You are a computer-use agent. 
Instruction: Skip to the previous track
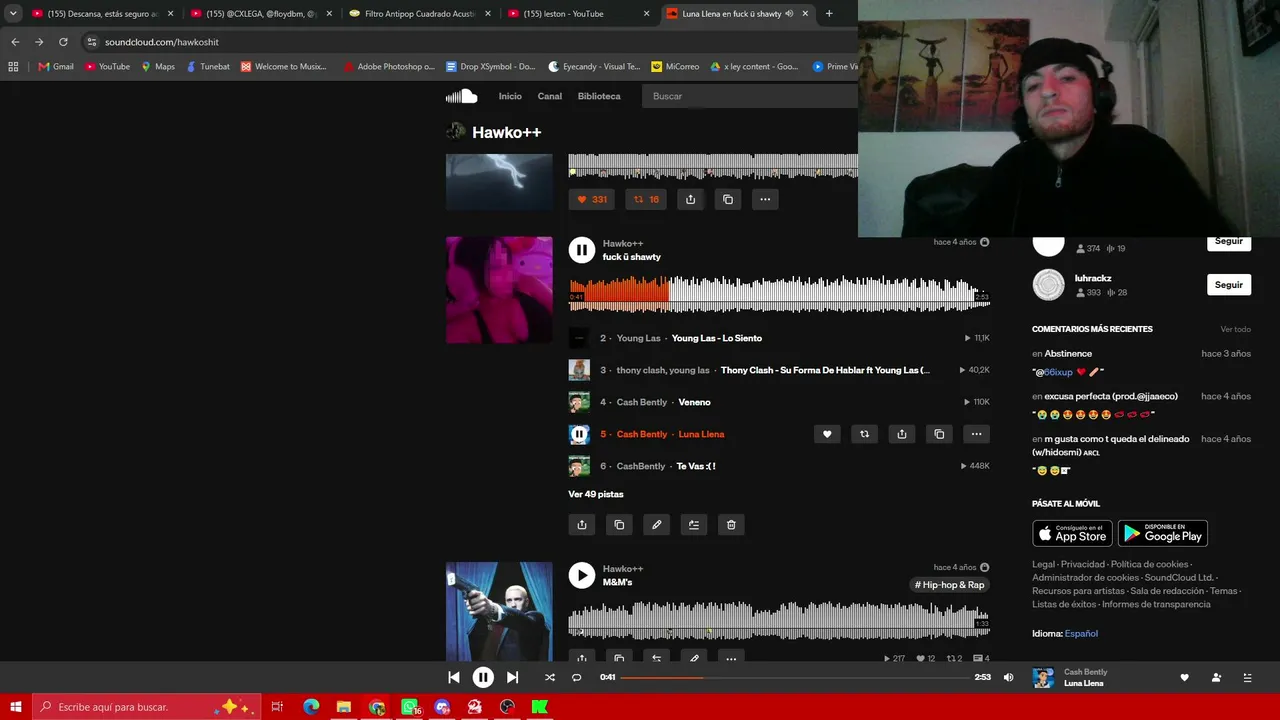(x=453, y=677)
